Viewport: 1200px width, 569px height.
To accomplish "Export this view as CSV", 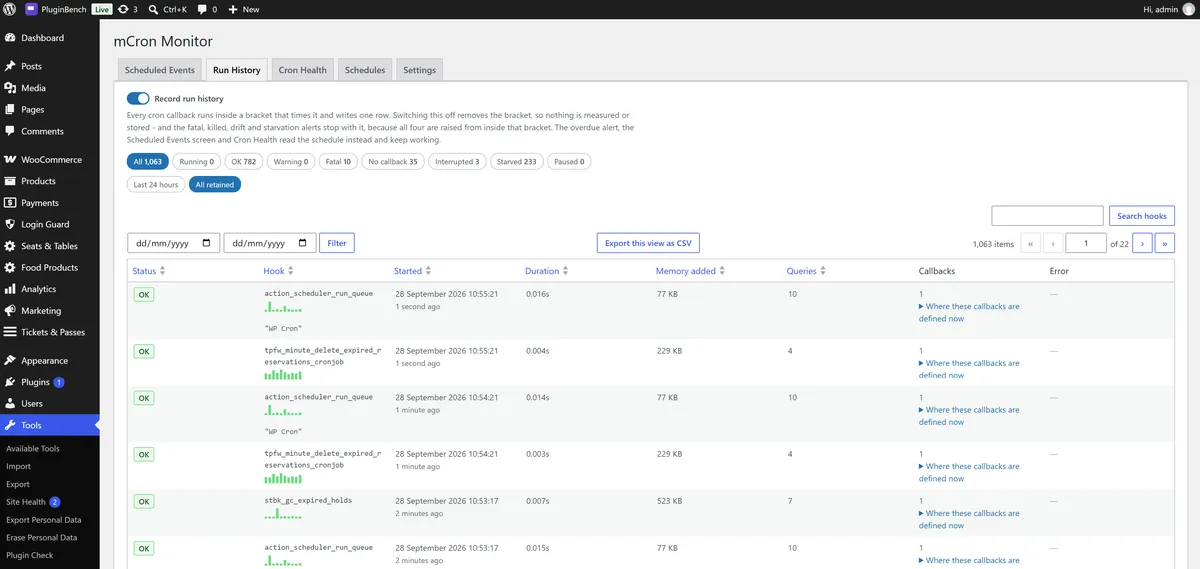I will click(x=648, y=243).
